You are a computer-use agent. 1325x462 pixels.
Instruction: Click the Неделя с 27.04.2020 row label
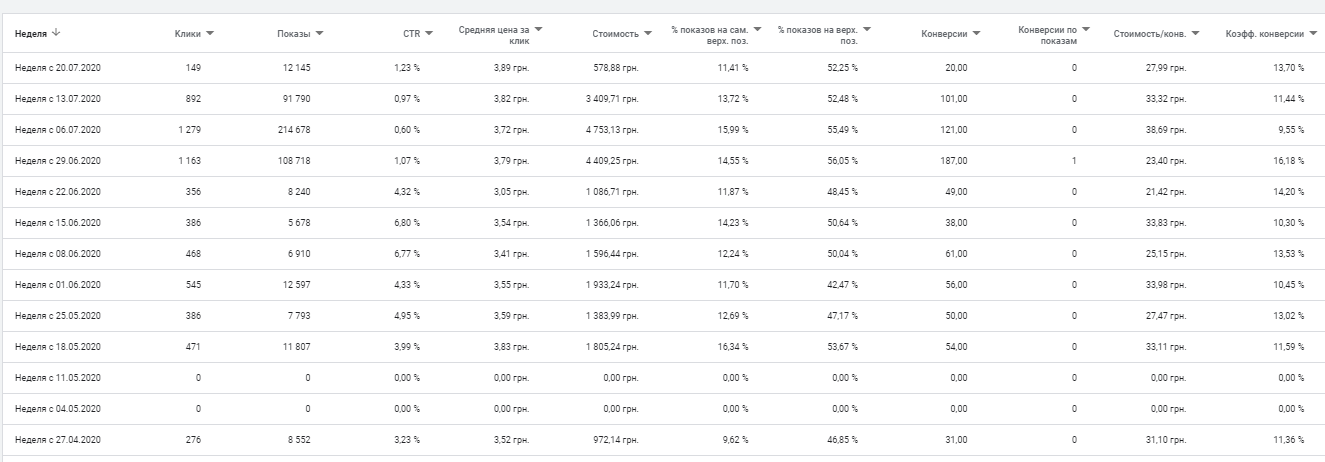(x=58, y=440)
